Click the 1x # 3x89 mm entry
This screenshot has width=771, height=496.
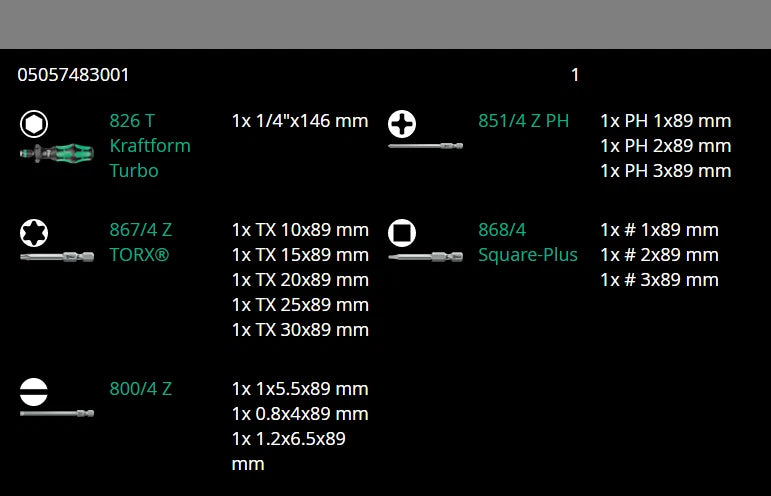[x=659, y=279]
